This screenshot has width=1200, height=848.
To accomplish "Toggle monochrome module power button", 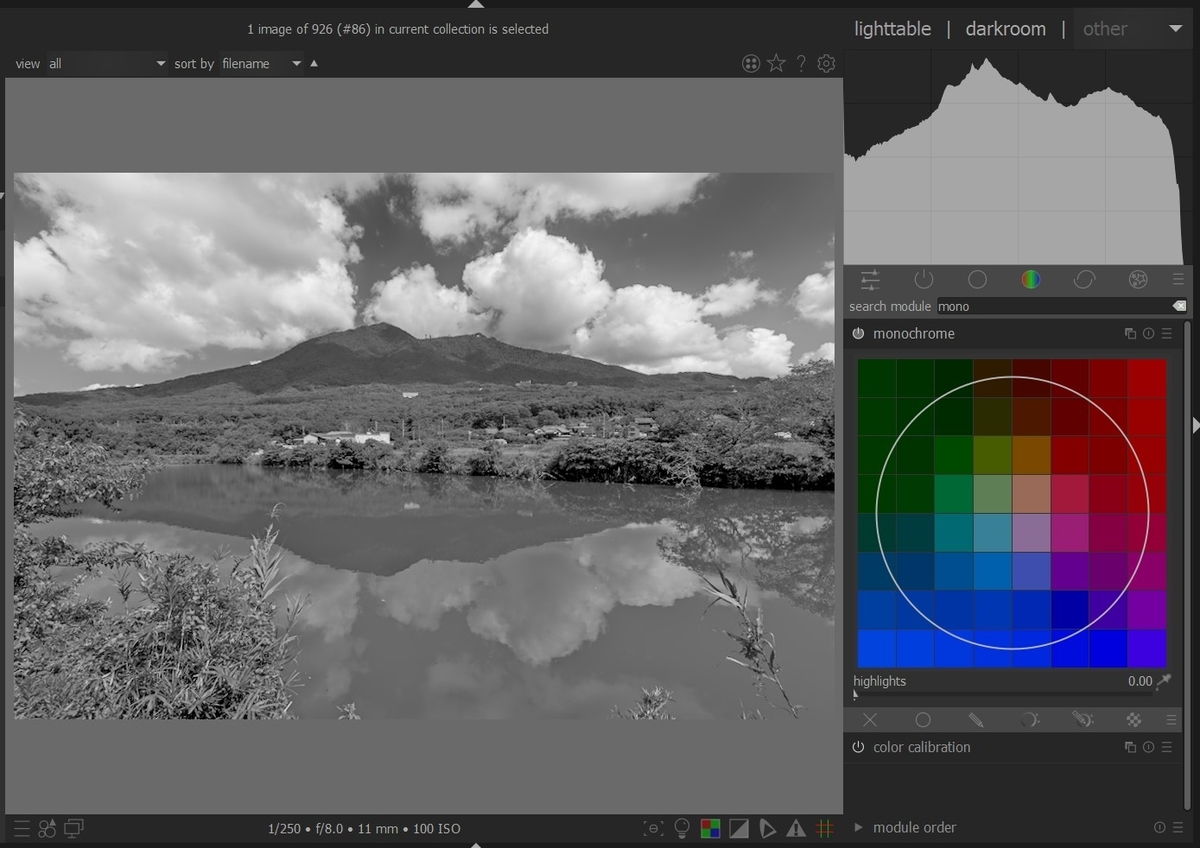I will pos(858,334).
